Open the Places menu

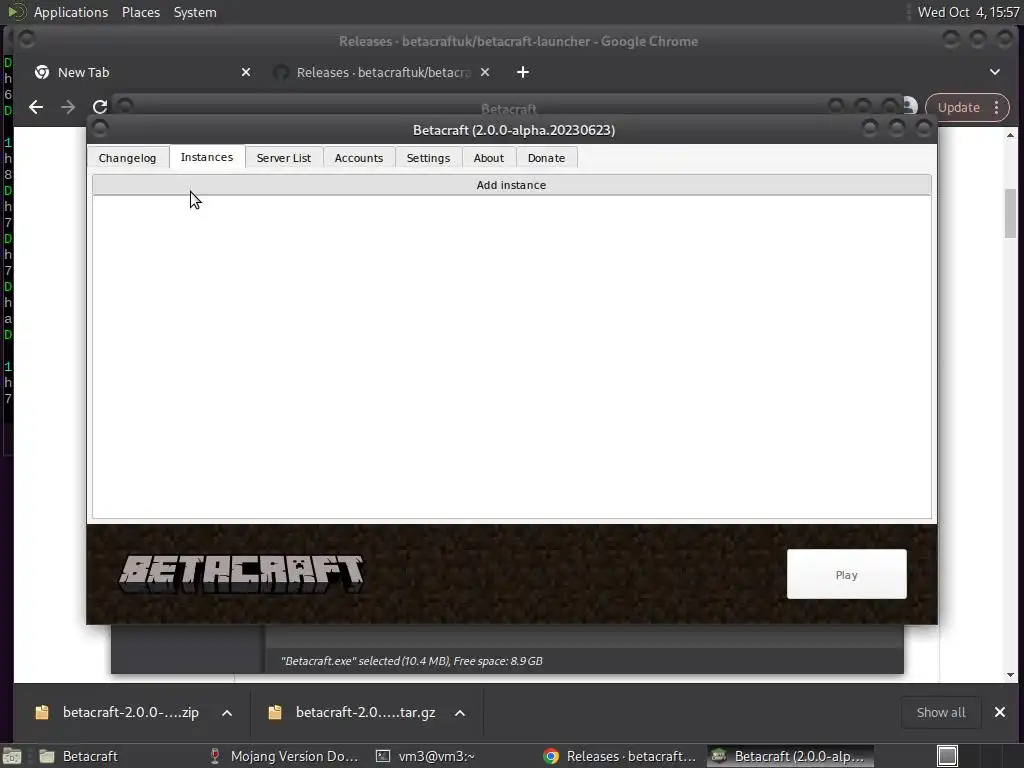pyautogui.click(x=141, y=12)
